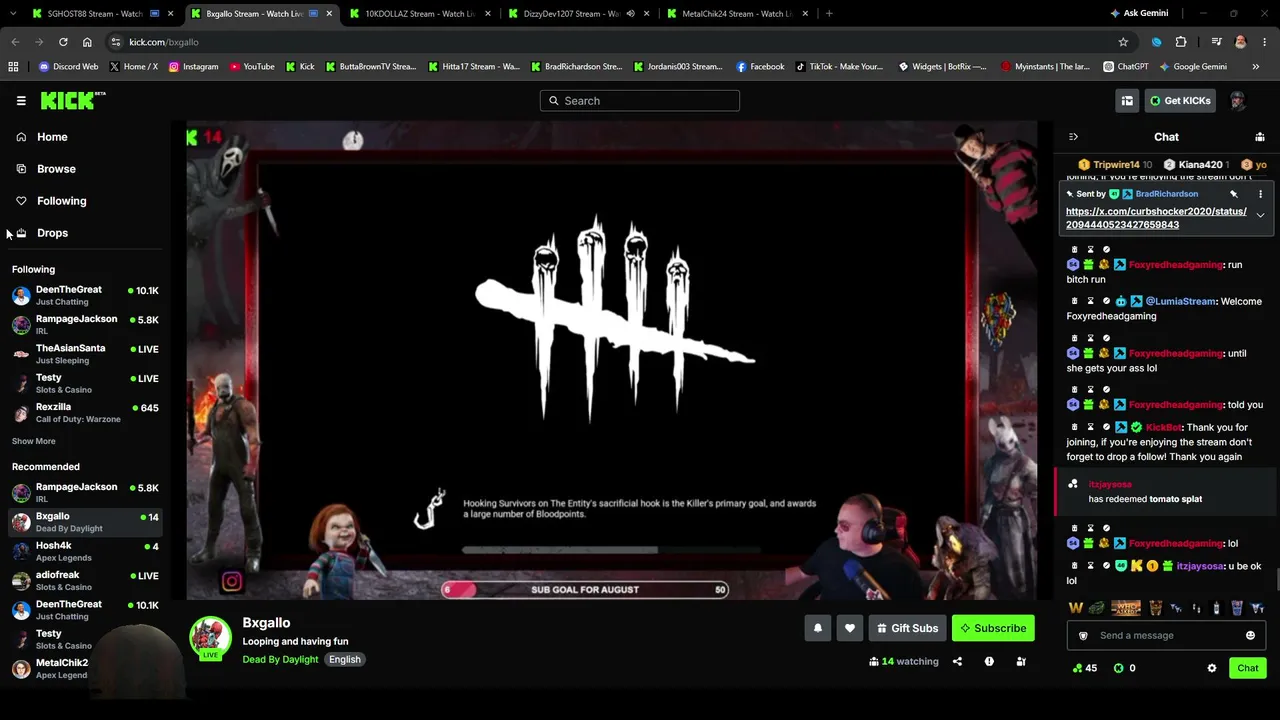Click the browser address bar URL
Viewport: 1280px width, 720px height.
tap(164, 42)
